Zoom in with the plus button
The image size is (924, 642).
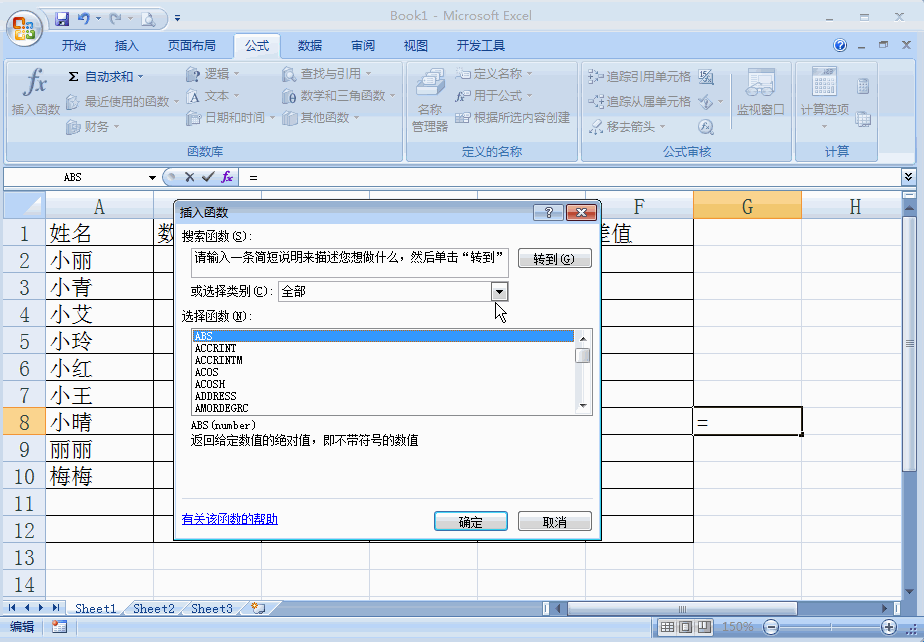889,627
